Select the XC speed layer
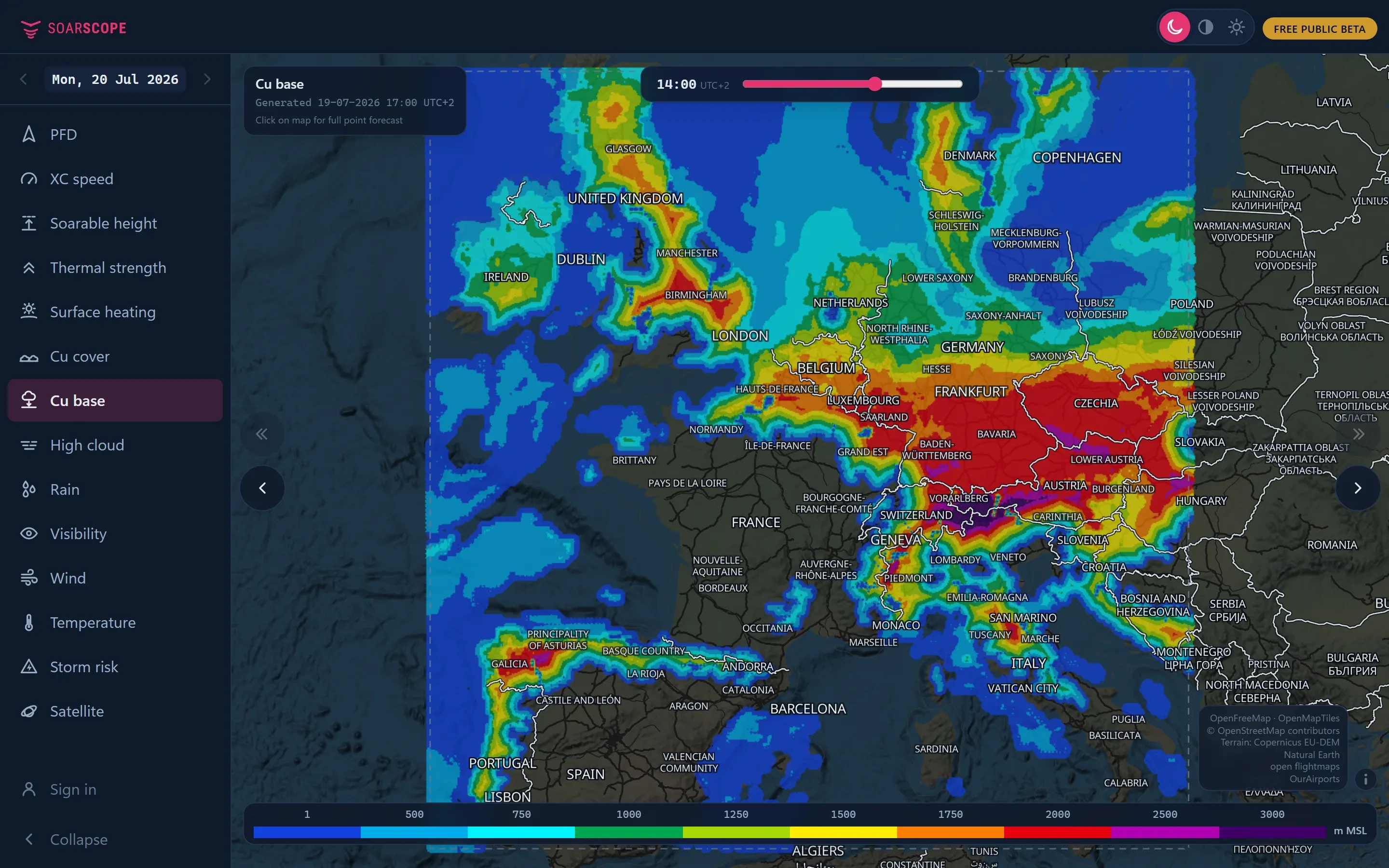 pyautogui.click(x=115, y=178)
